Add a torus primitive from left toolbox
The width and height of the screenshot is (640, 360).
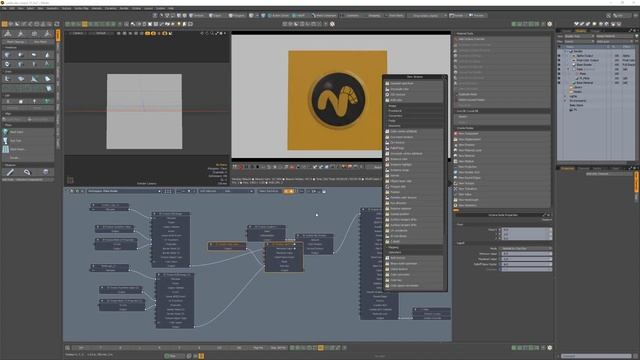(8, 64)
